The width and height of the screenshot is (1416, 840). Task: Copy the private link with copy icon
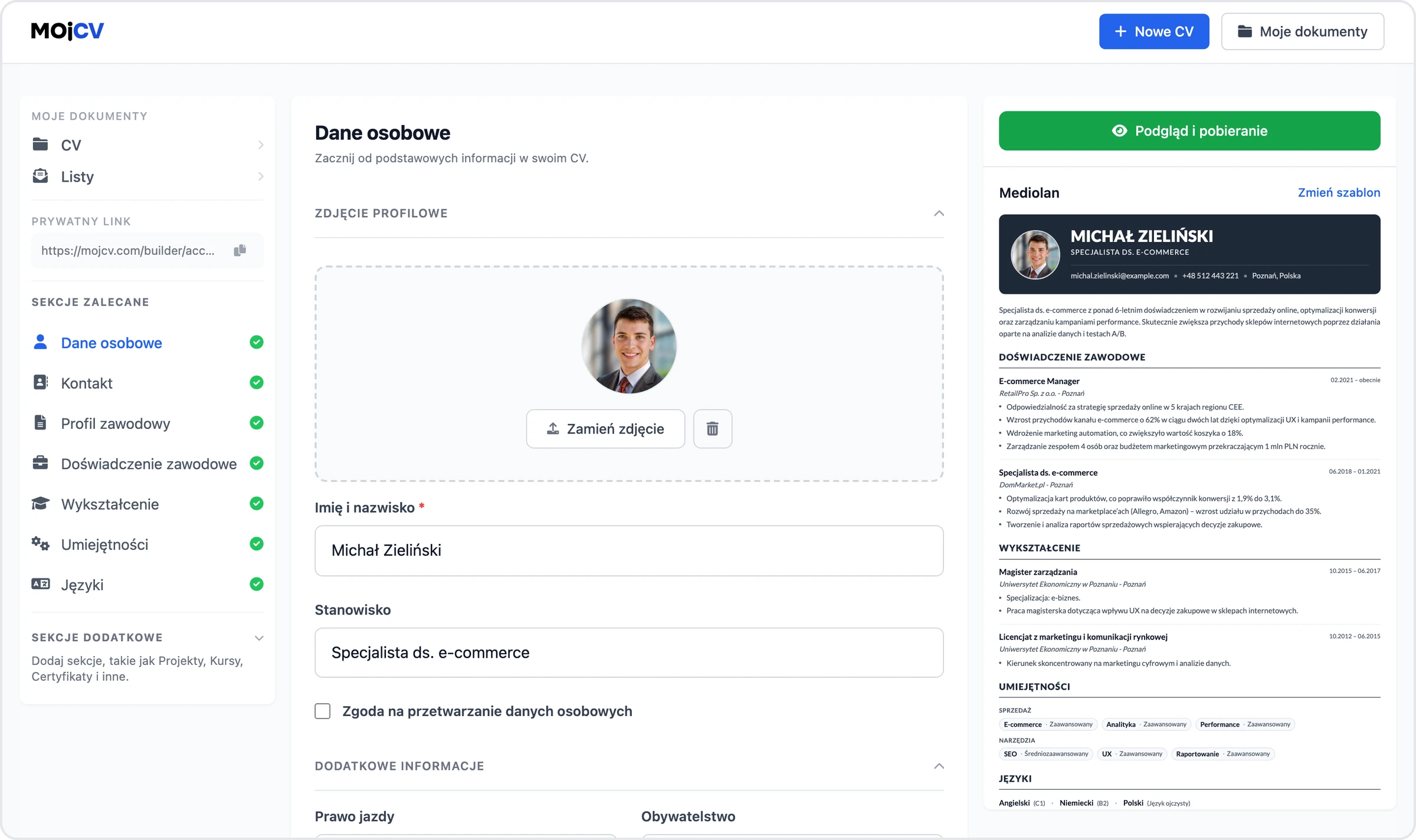[x=240, y=250]
